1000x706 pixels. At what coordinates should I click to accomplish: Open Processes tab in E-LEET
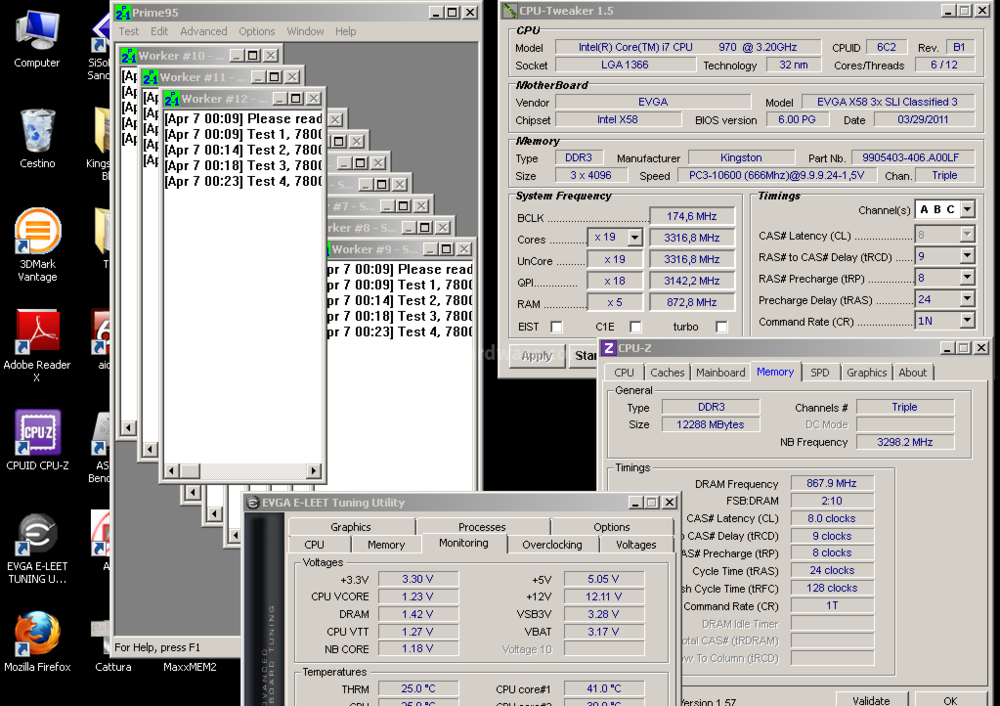tap(482, 527)
